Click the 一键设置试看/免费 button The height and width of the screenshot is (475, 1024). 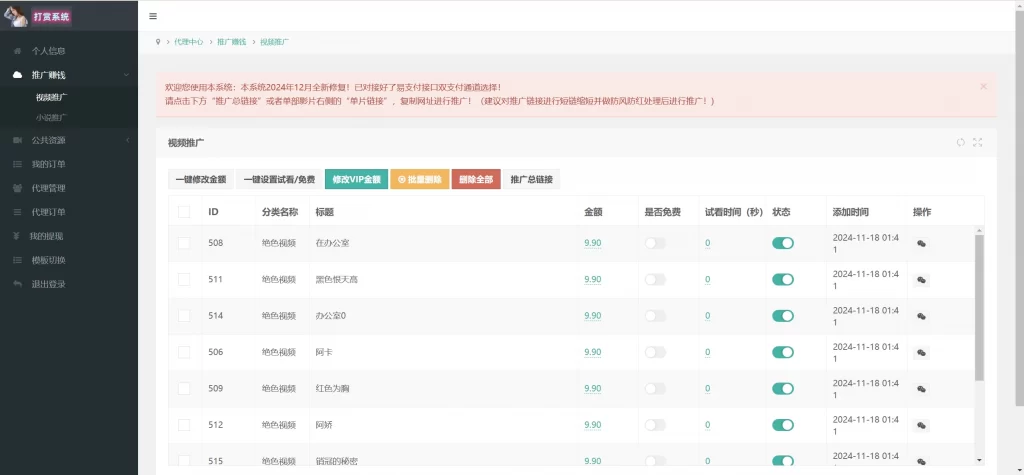pyautogui.click(x=280, y=179)
